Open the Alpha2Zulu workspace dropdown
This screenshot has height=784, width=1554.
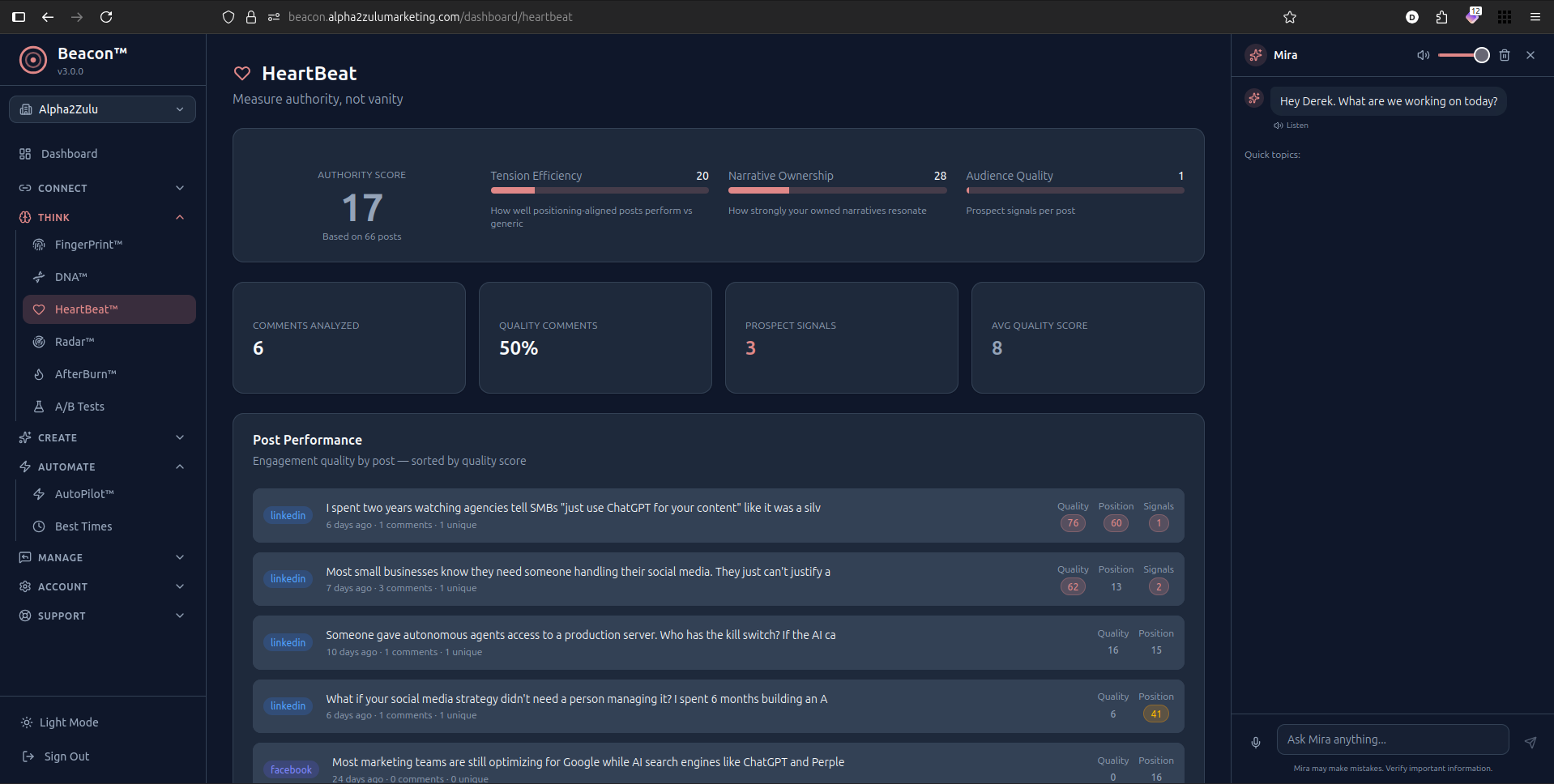click(102, 109)
